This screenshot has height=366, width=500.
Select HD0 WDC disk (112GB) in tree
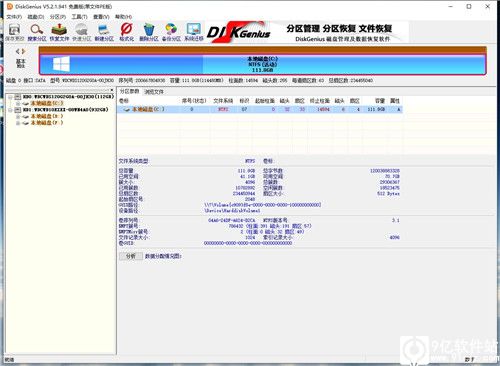click(x=68, y=97)
